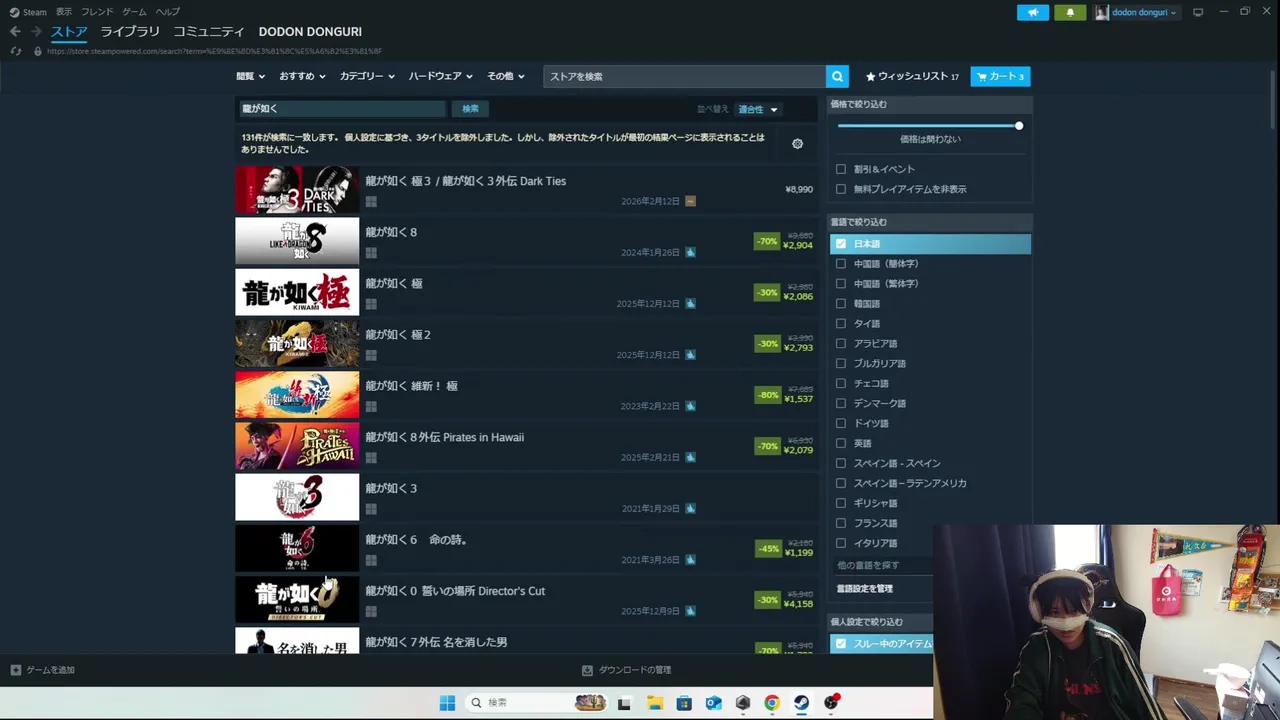Collapse 言語で絞り込む filter section
Image resolution: width=1280 pixels, height=720 pixels.
(x=929, y=222)
